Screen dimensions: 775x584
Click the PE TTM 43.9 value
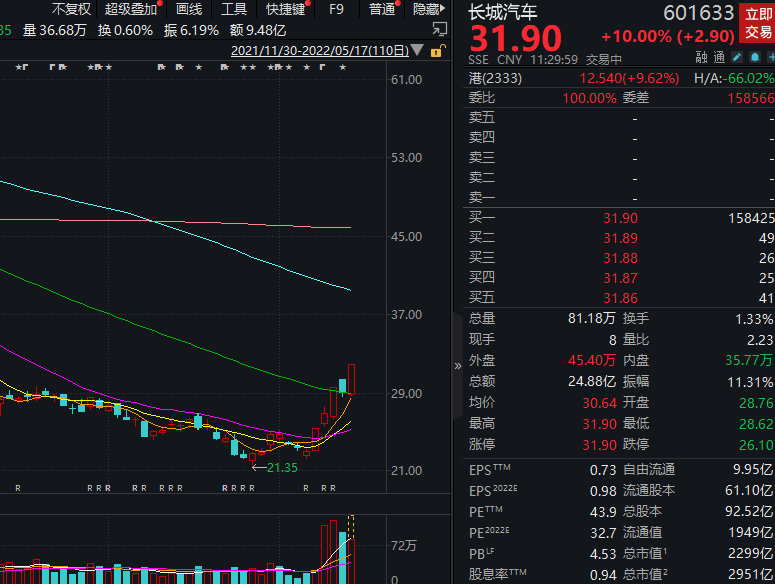pos(603,512)
